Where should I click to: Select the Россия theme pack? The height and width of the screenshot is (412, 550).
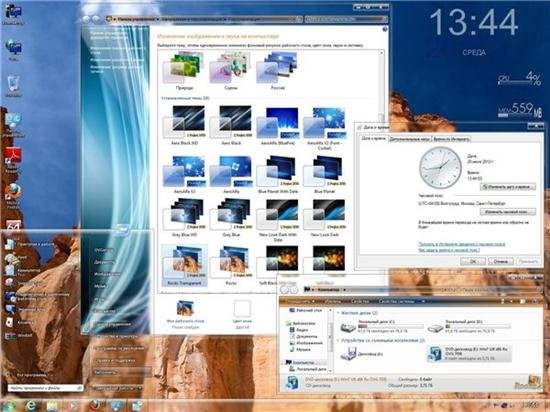(277, 71)
